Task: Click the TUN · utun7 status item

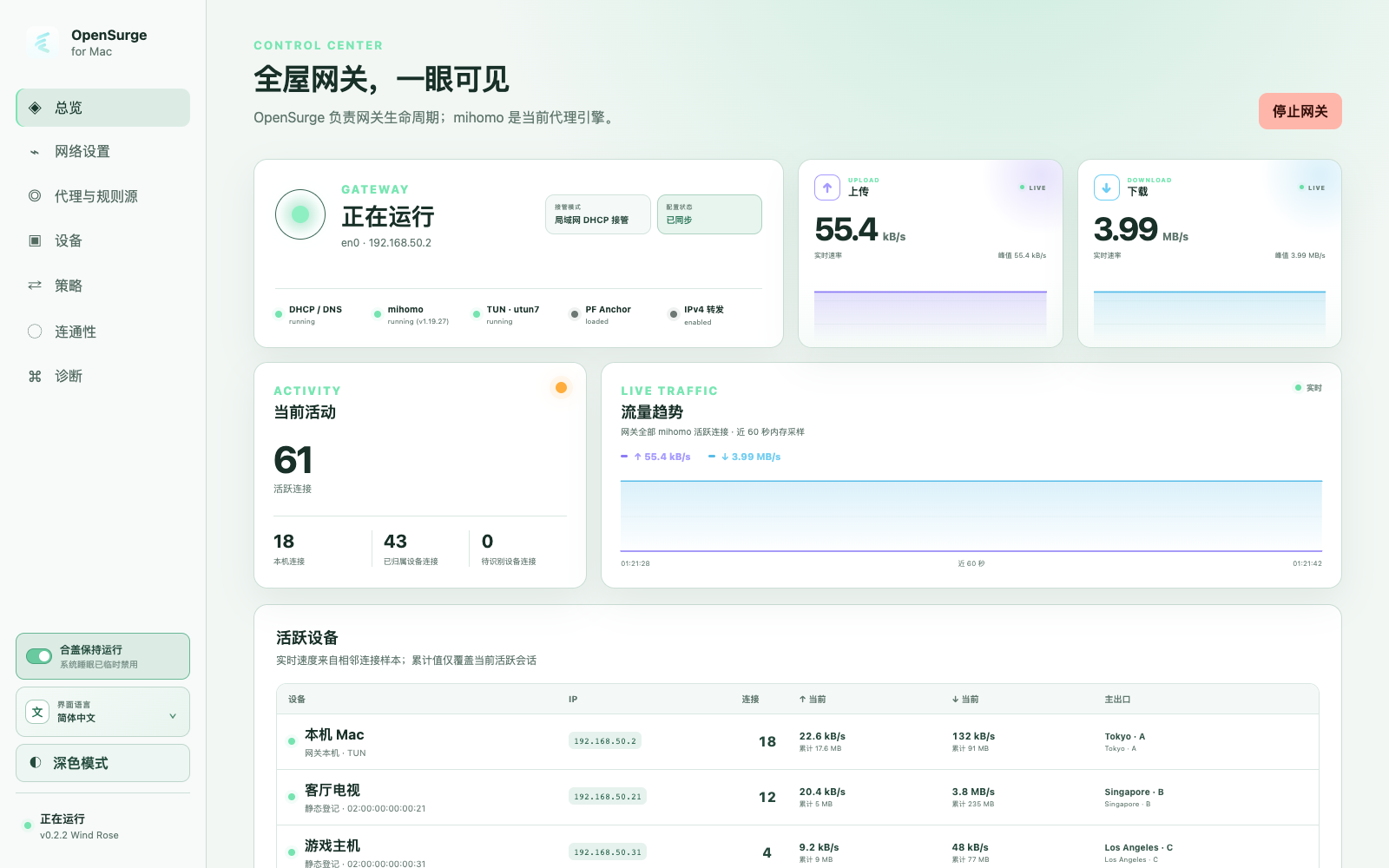Action: [506, 315]
